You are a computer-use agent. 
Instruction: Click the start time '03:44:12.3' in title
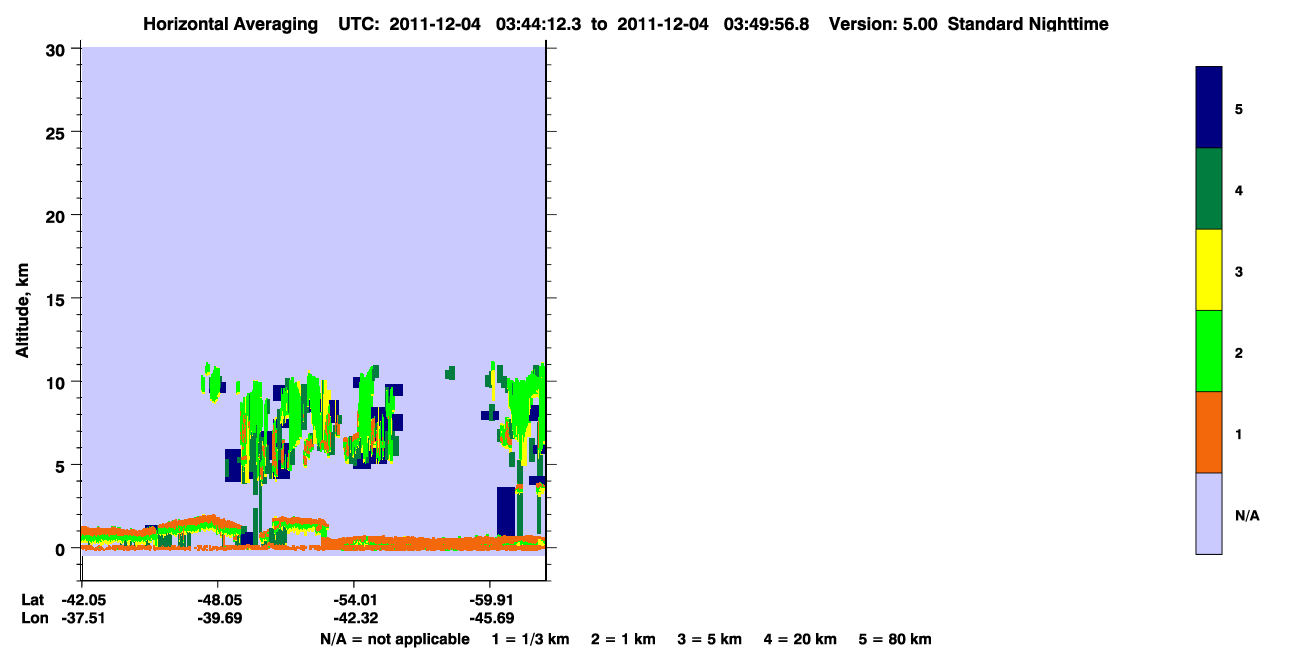point(539,24)
